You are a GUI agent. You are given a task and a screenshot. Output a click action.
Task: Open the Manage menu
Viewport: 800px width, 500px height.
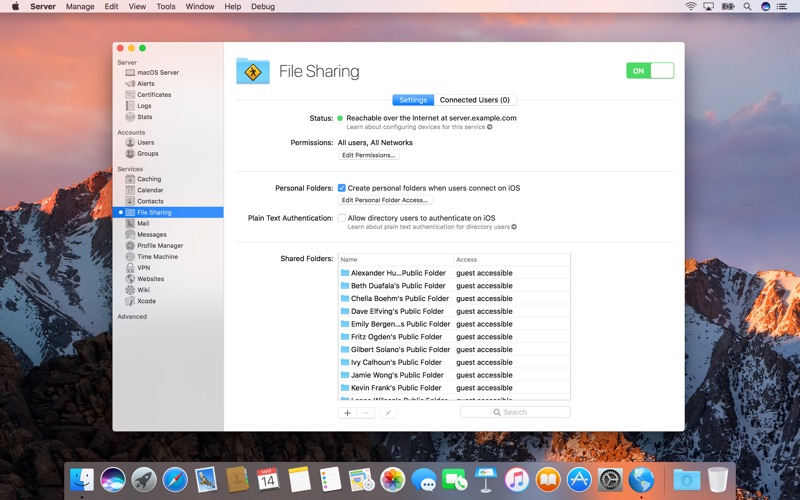80,7
